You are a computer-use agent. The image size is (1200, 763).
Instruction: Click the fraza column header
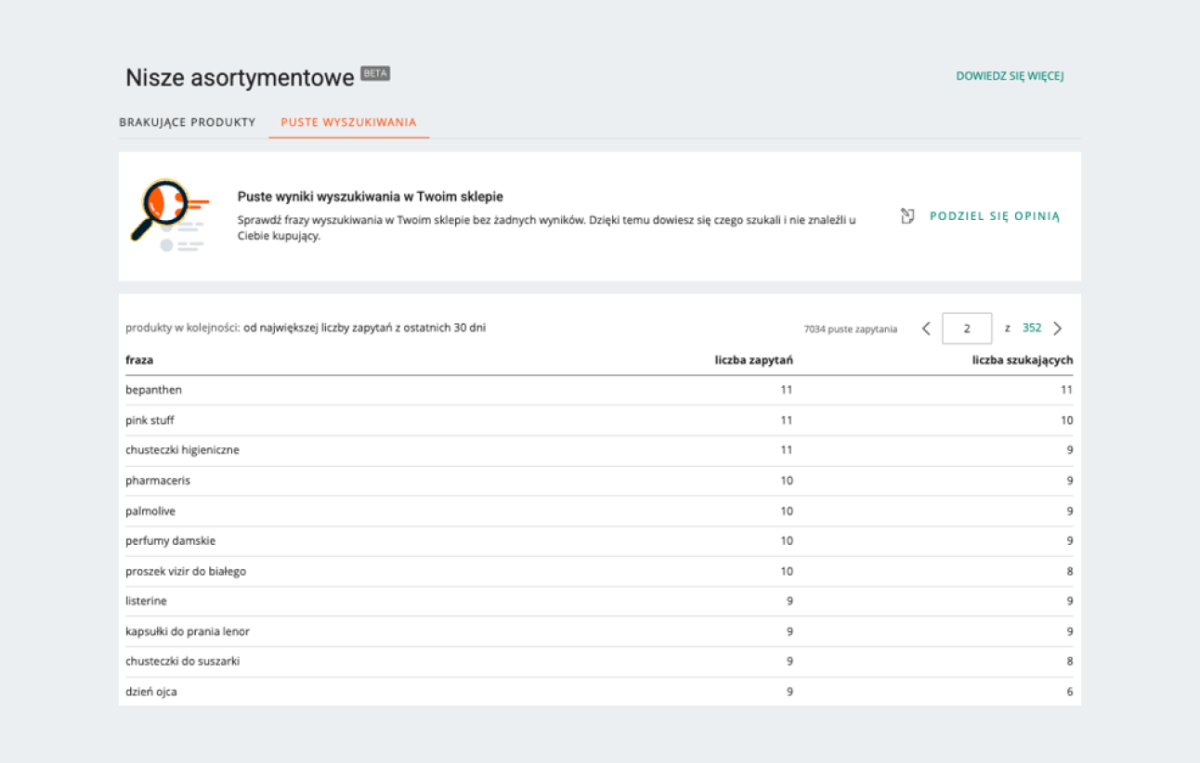[x=139, y=360]
